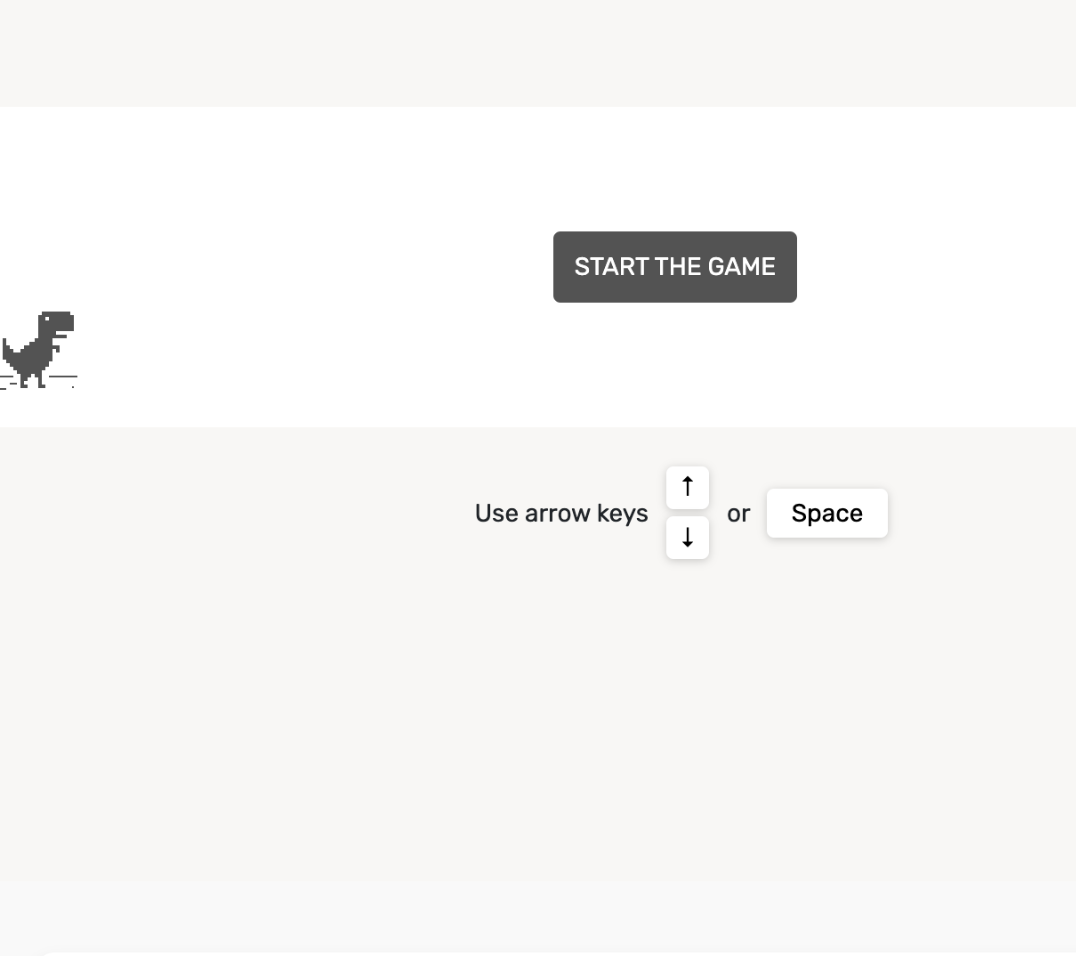Click the blank gray area below instructions
1076x956 pixels.
click(x=538, y=720)
